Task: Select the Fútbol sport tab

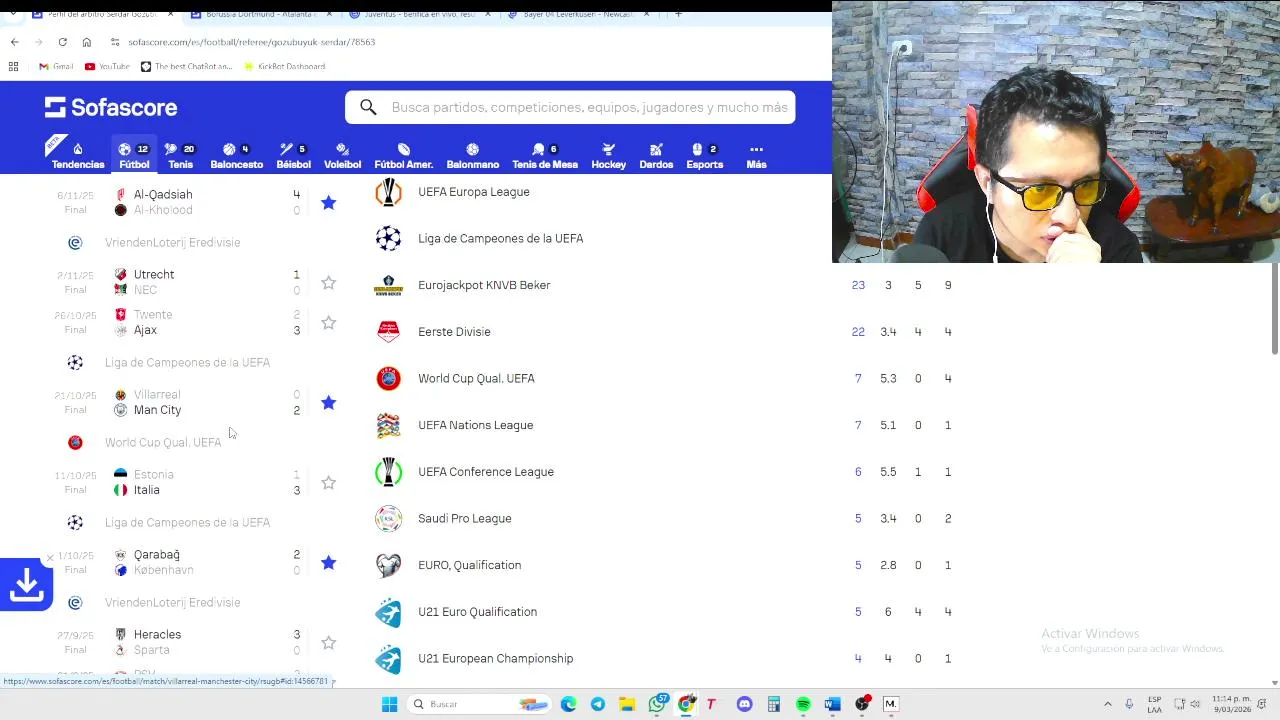Action: point(134,155)
